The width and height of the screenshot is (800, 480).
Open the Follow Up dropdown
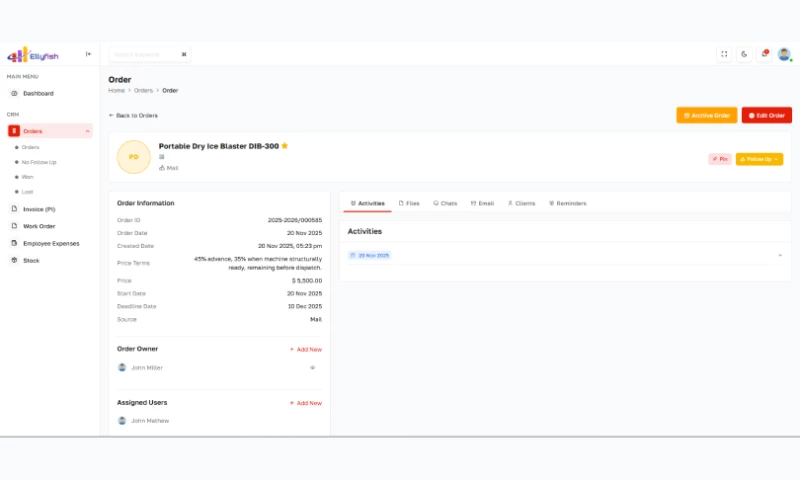tap(759, 159)
